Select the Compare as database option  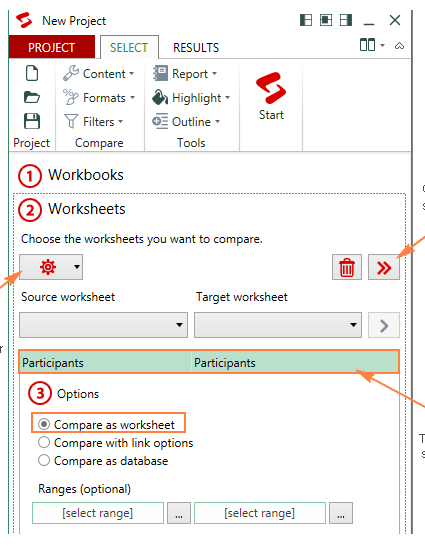click(x=44, y=460)
